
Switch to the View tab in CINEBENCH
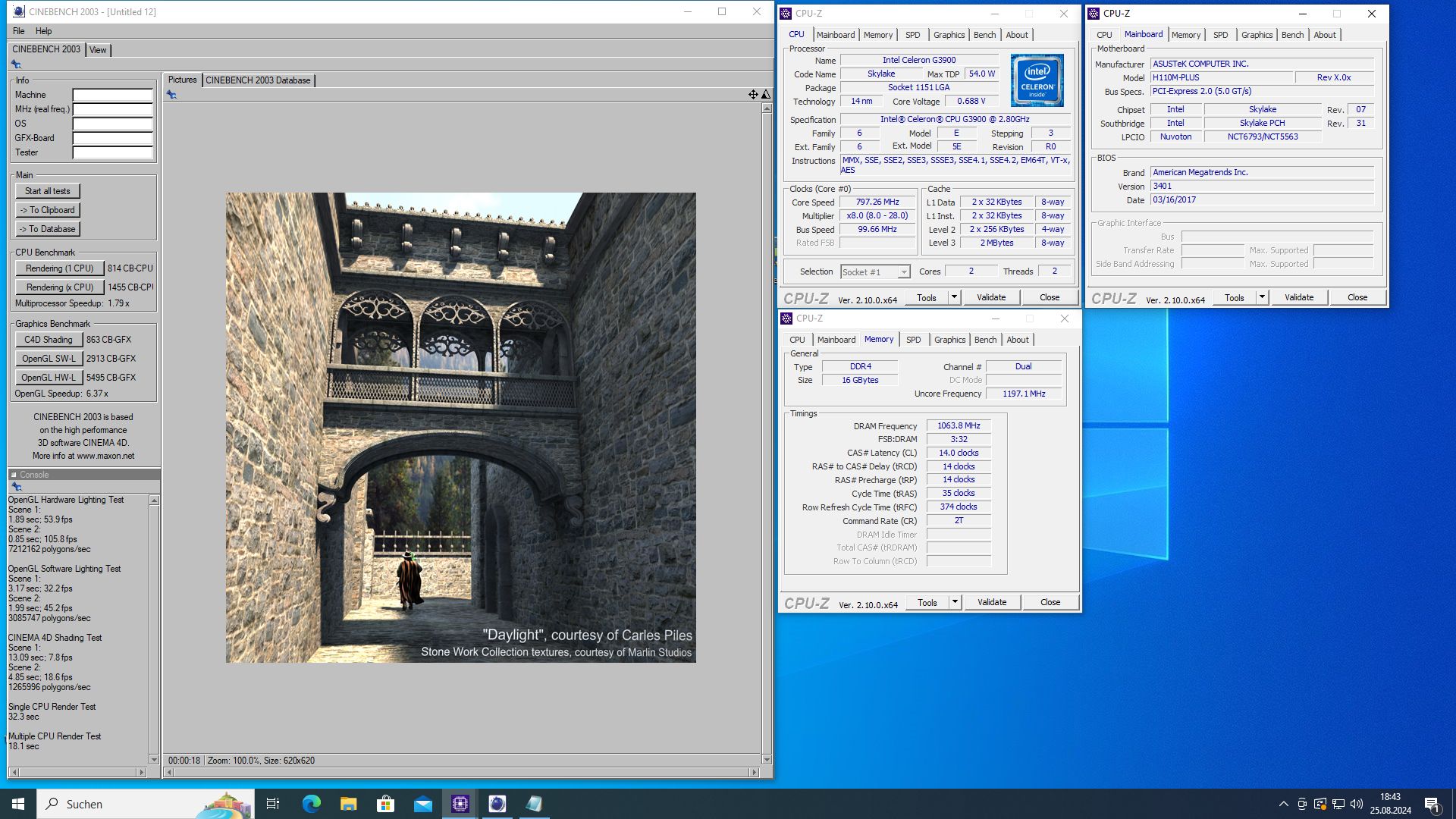tap(98, 50)
